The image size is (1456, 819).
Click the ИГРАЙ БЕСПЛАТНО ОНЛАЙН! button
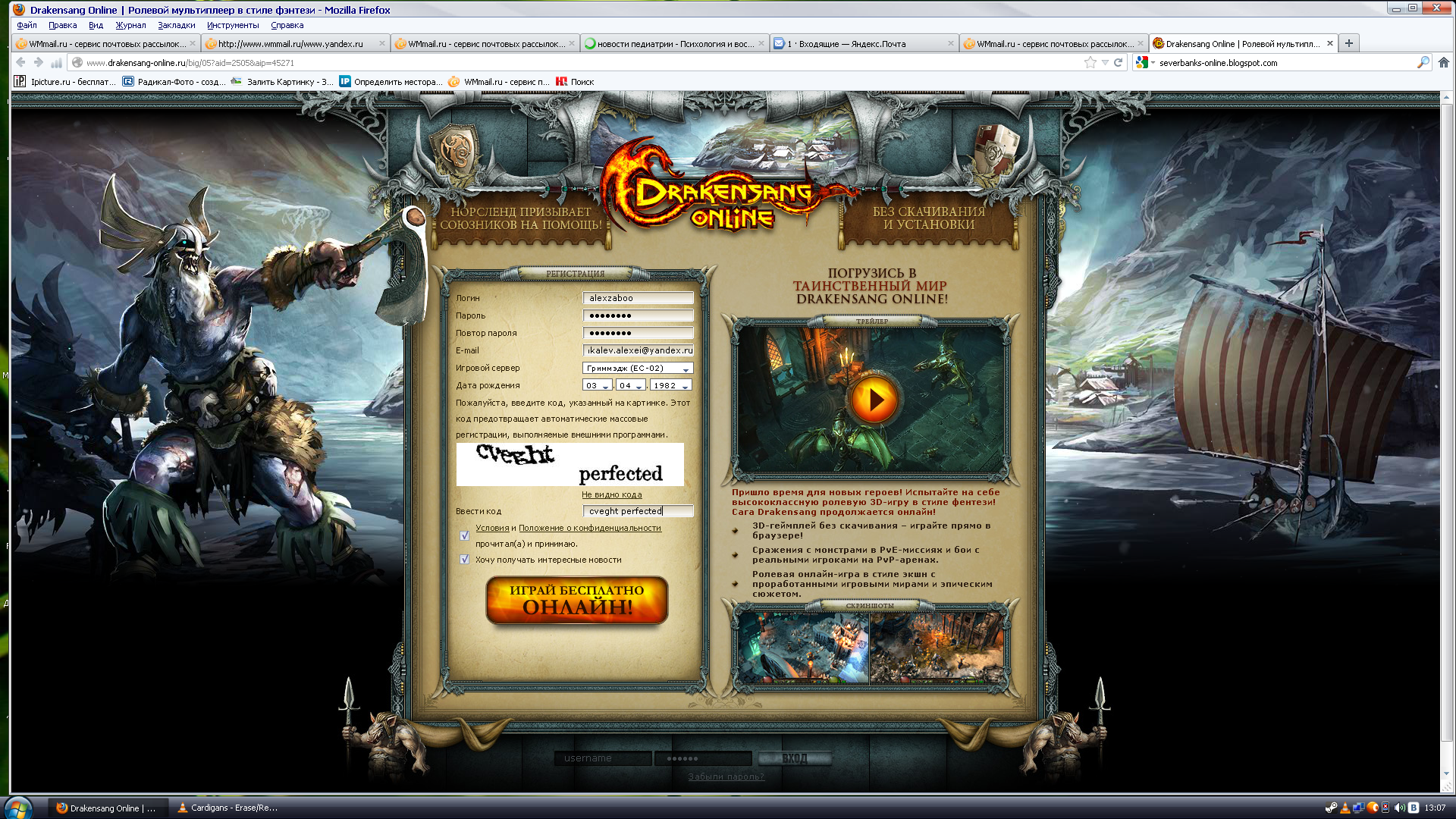click(x=576, y=599)
